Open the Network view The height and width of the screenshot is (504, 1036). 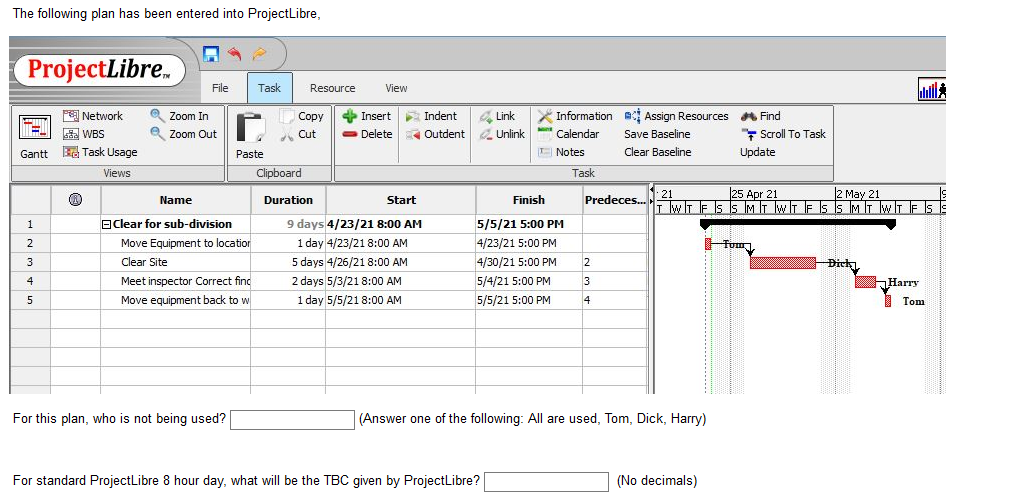pyautogui.click(x=92, y=116)
